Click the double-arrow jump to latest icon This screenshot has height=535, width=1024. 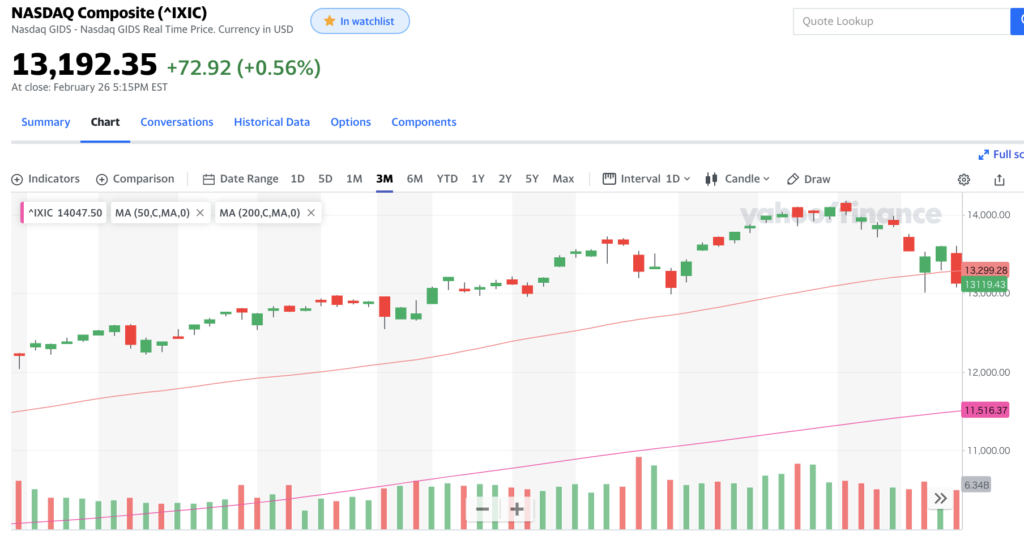coord(940,498)
